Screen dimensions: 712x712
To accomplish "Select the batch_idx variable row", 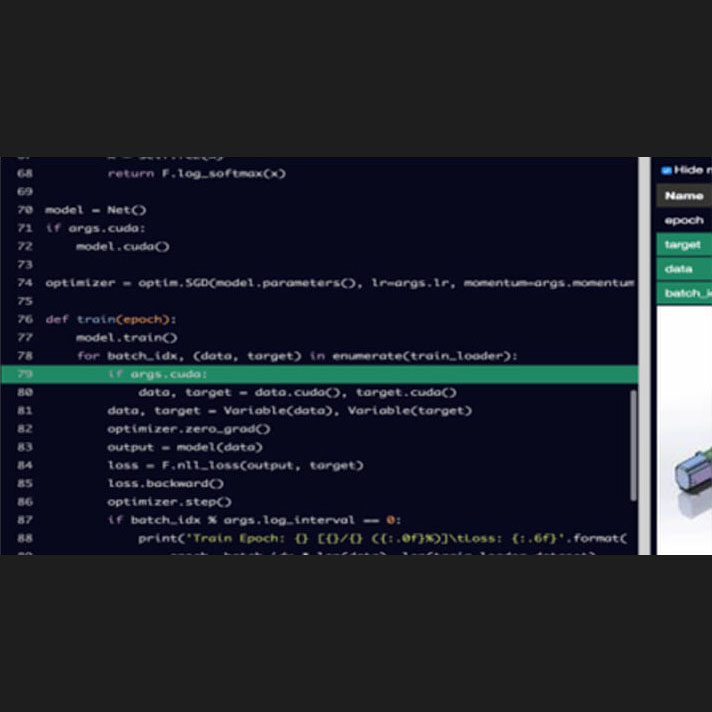I will [x=684, y=293].
